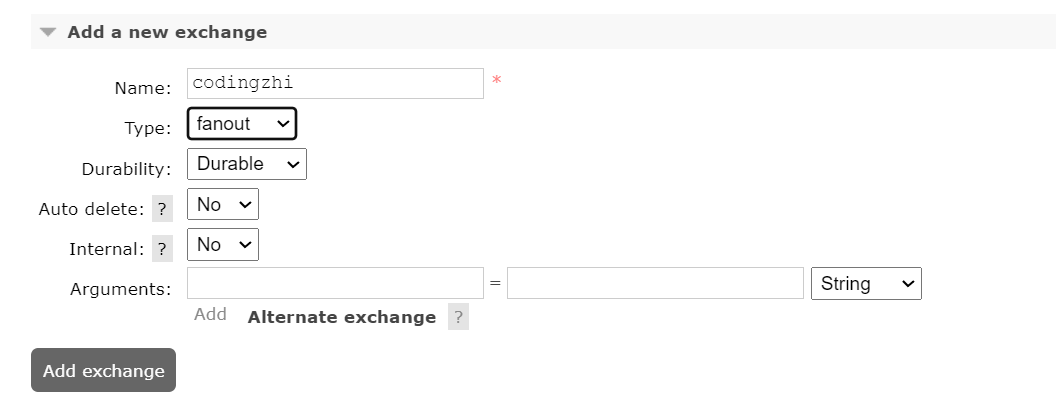Viewport: 1056px width, 414px height.
Task: Open the Internal No dropdown
Action: tap(223, 245)
